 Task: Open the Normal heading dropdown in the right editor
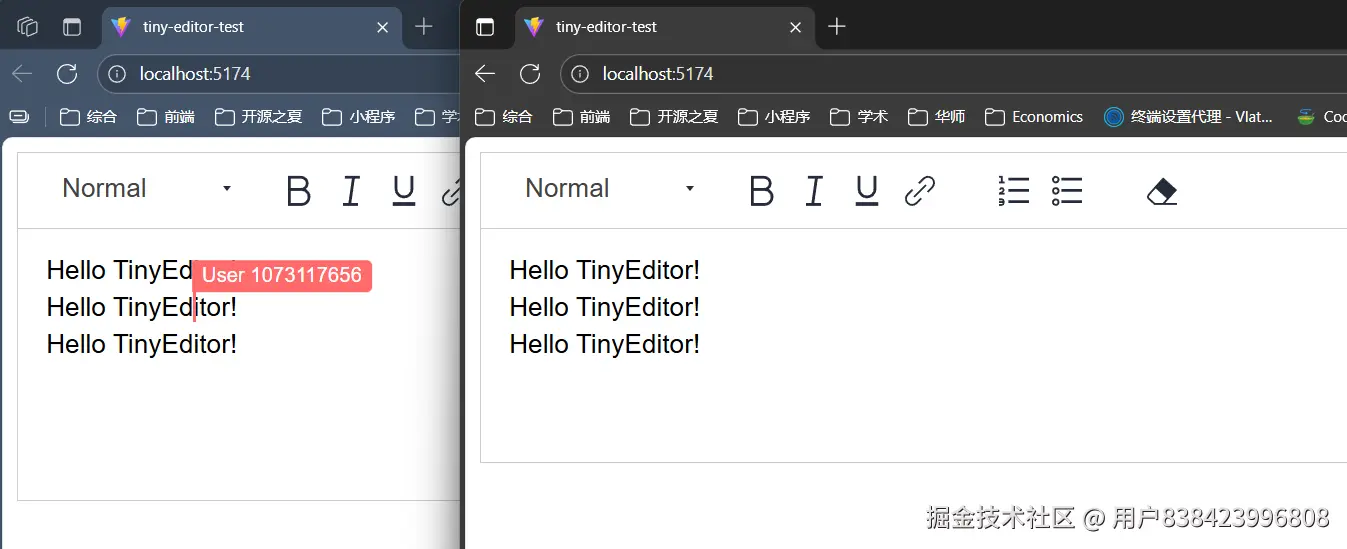[x=609, y=189]
